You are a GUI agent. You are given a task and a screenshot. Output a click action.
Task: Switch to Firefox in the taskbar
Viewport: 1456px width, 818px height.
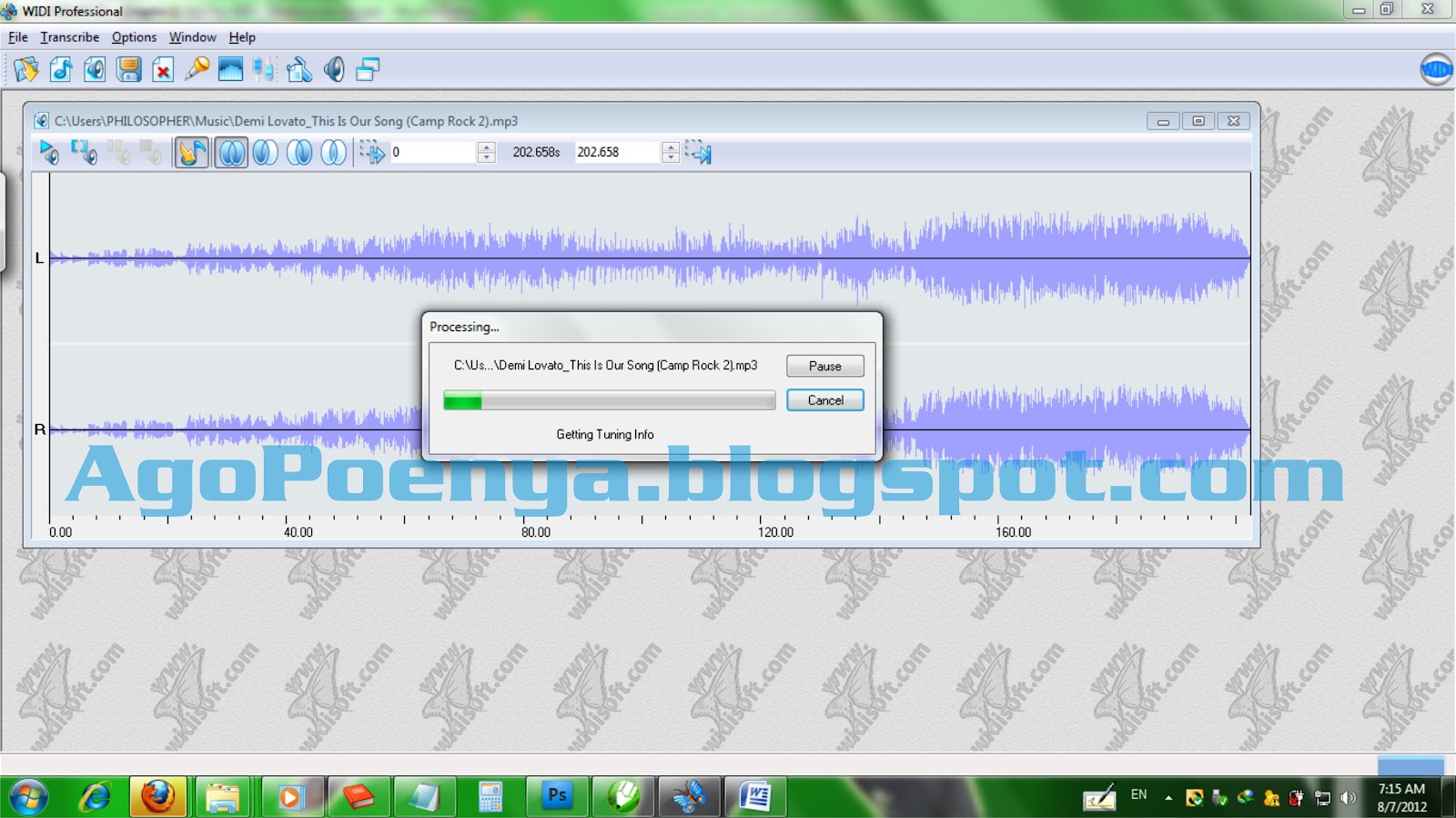[x=158, y=797]
